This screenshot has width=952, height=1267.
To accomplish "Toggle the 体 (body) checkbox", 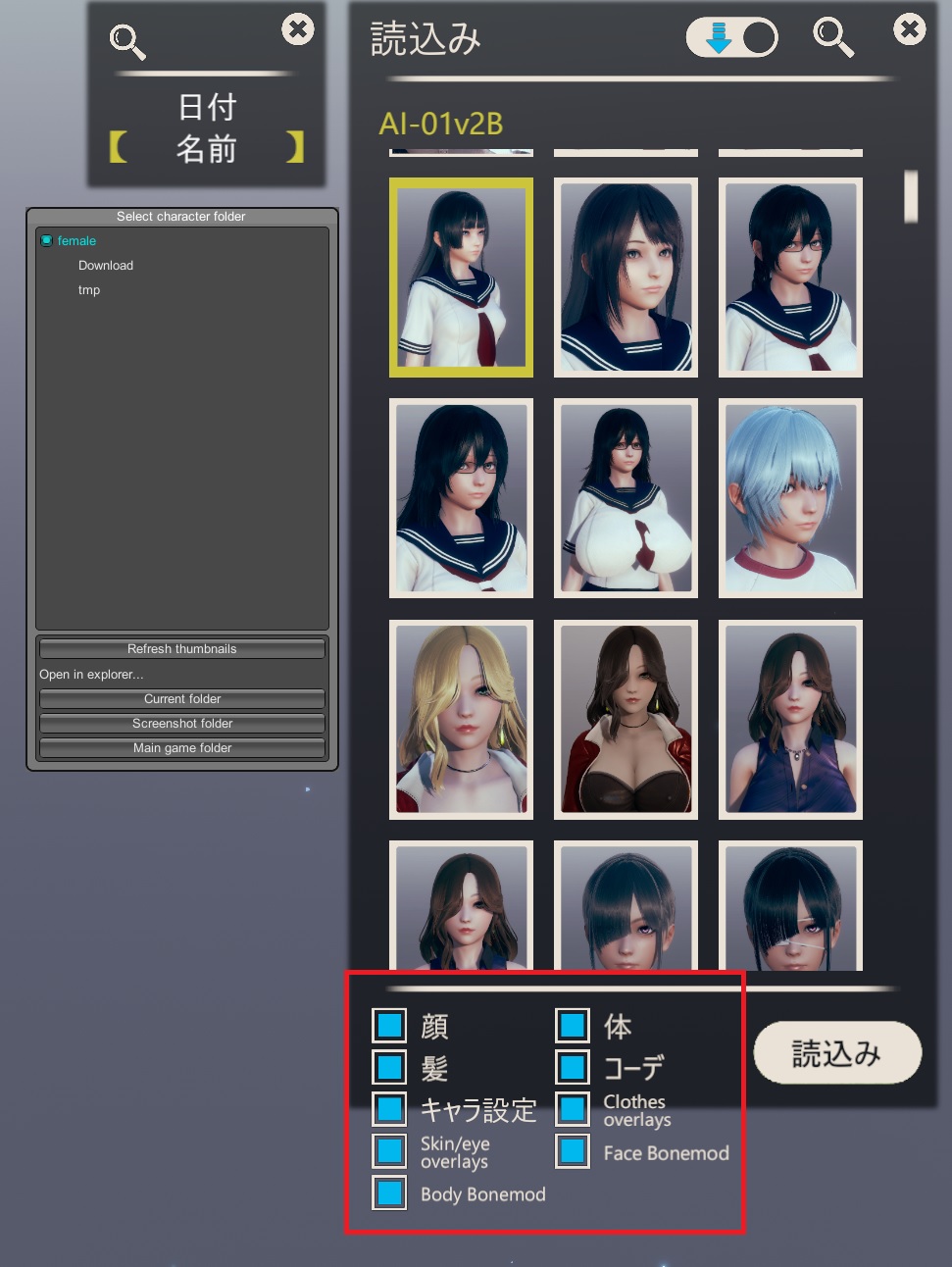I will point(573,1026).
